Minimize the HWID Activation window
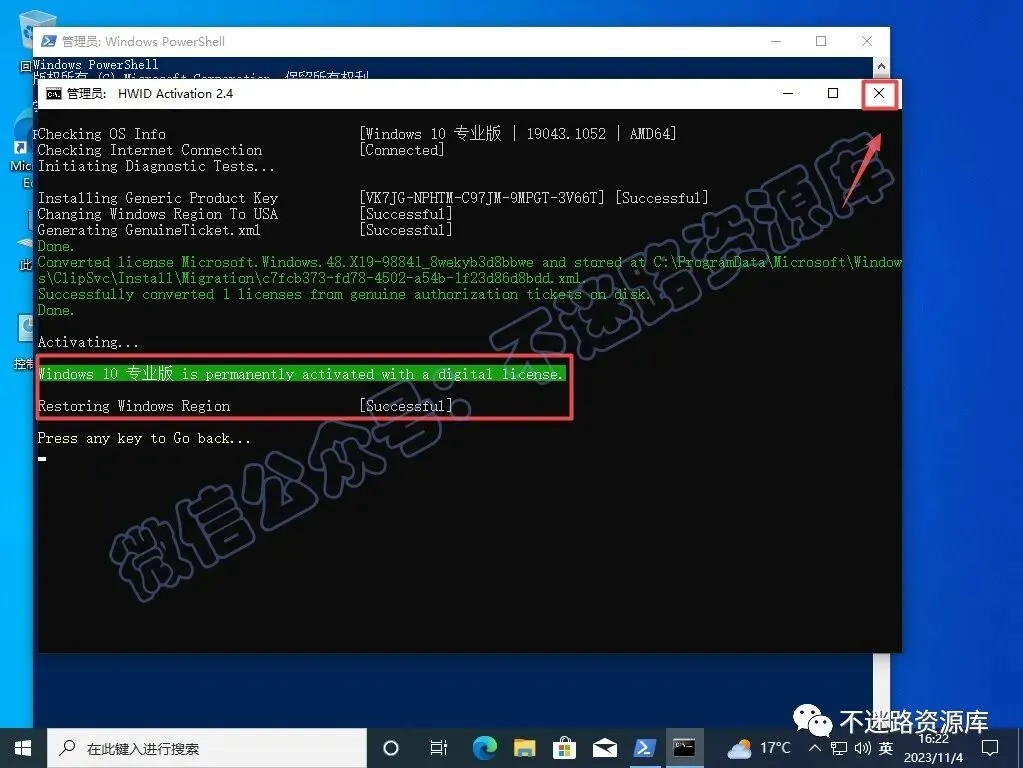 (x=788, y=94)
